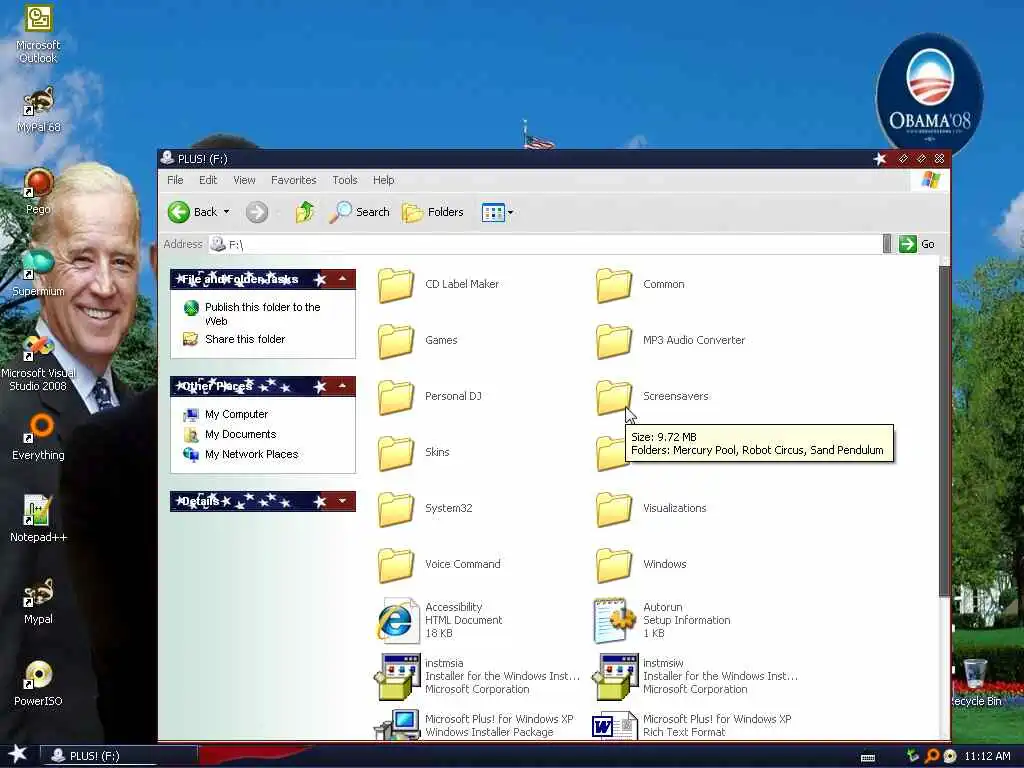
Task: Select the Personal DJ folder
Action: (430, 396)
